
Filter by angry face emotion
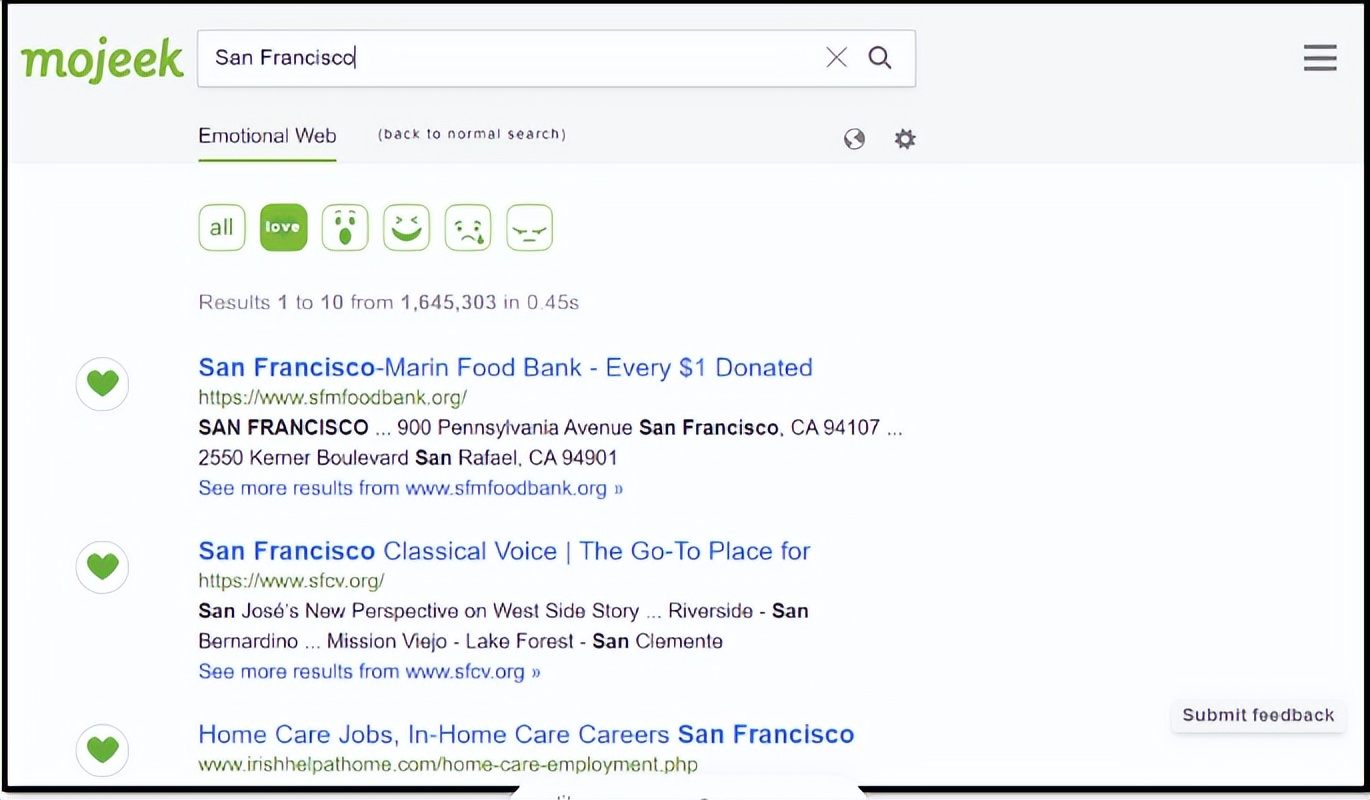[x=530, y=228]
